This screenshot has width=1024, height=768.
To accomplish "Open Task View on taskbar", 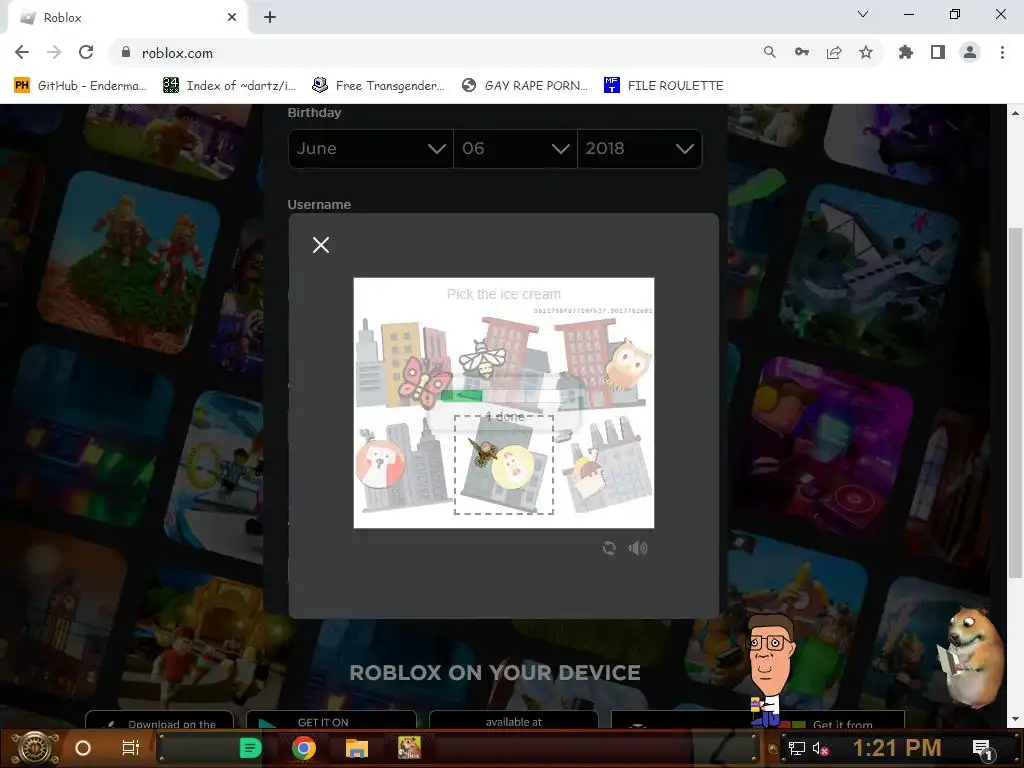I will tap(131, 748).
